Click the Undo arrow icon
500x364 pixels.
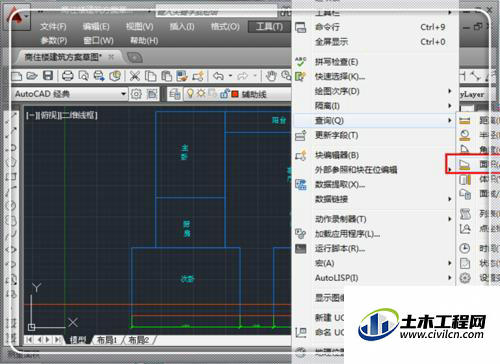(218, 76)
